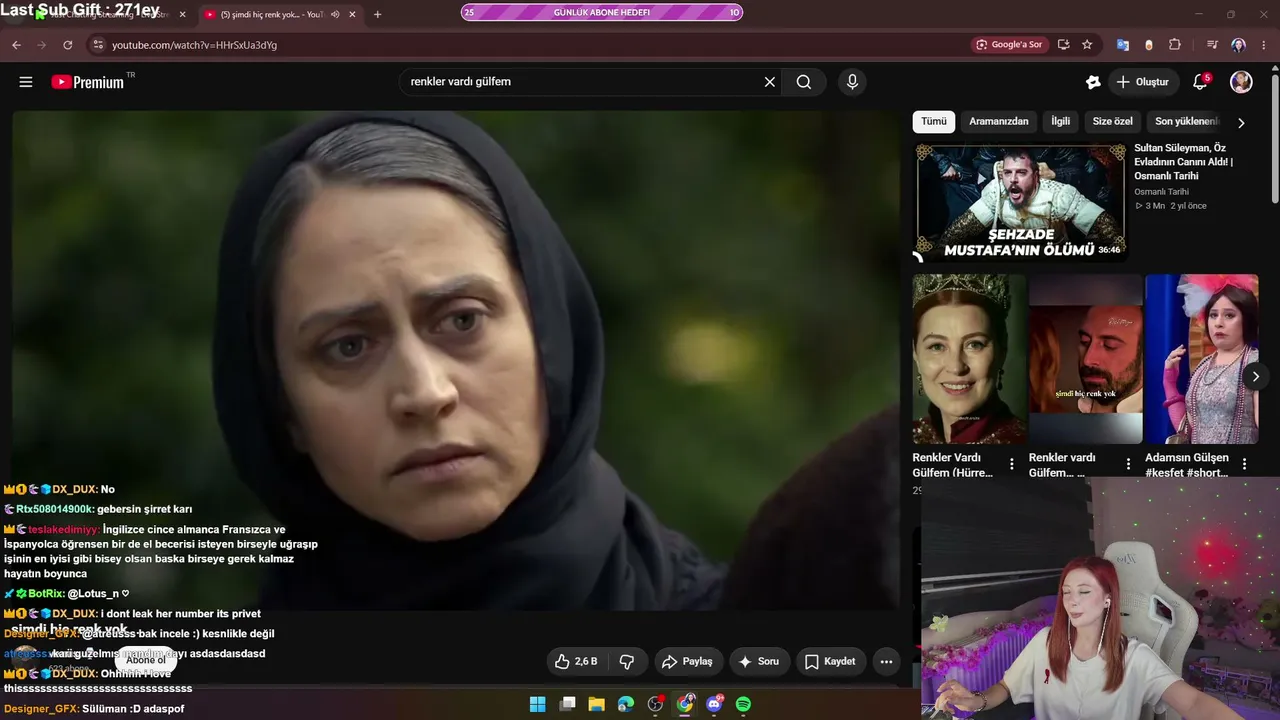
Task: Click the Google'a Sor button in the address bar
Action: 1009,45
